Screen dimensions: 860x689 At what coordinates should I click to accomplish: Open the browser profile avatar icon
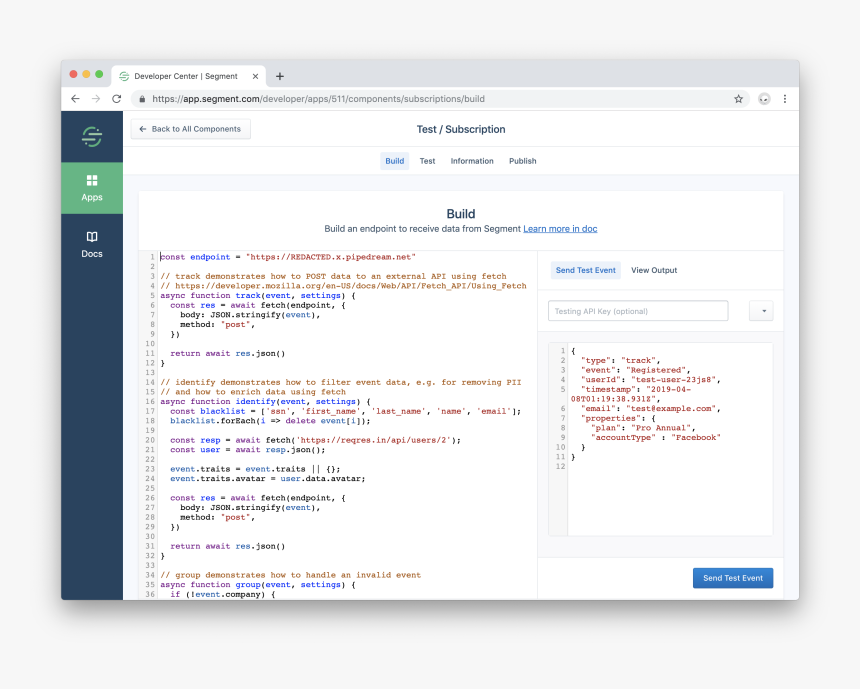click(x=764, y=99)
